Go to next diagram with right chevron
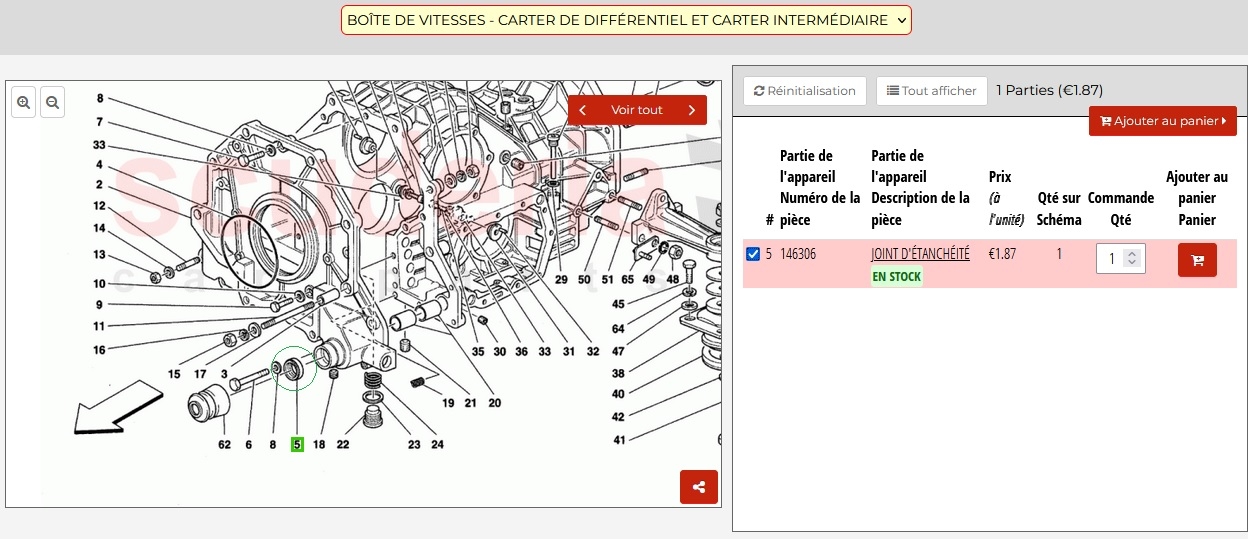Image resolution: width=1248 pixels, height=539 pixels. 692,110
